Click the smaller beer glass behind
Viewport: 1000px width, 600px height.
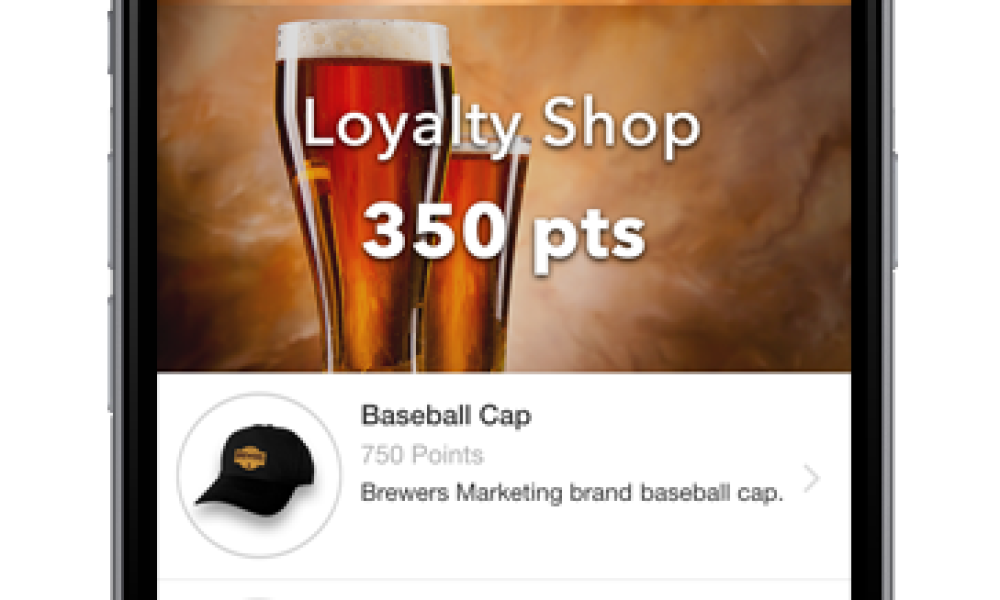point(485,255)
